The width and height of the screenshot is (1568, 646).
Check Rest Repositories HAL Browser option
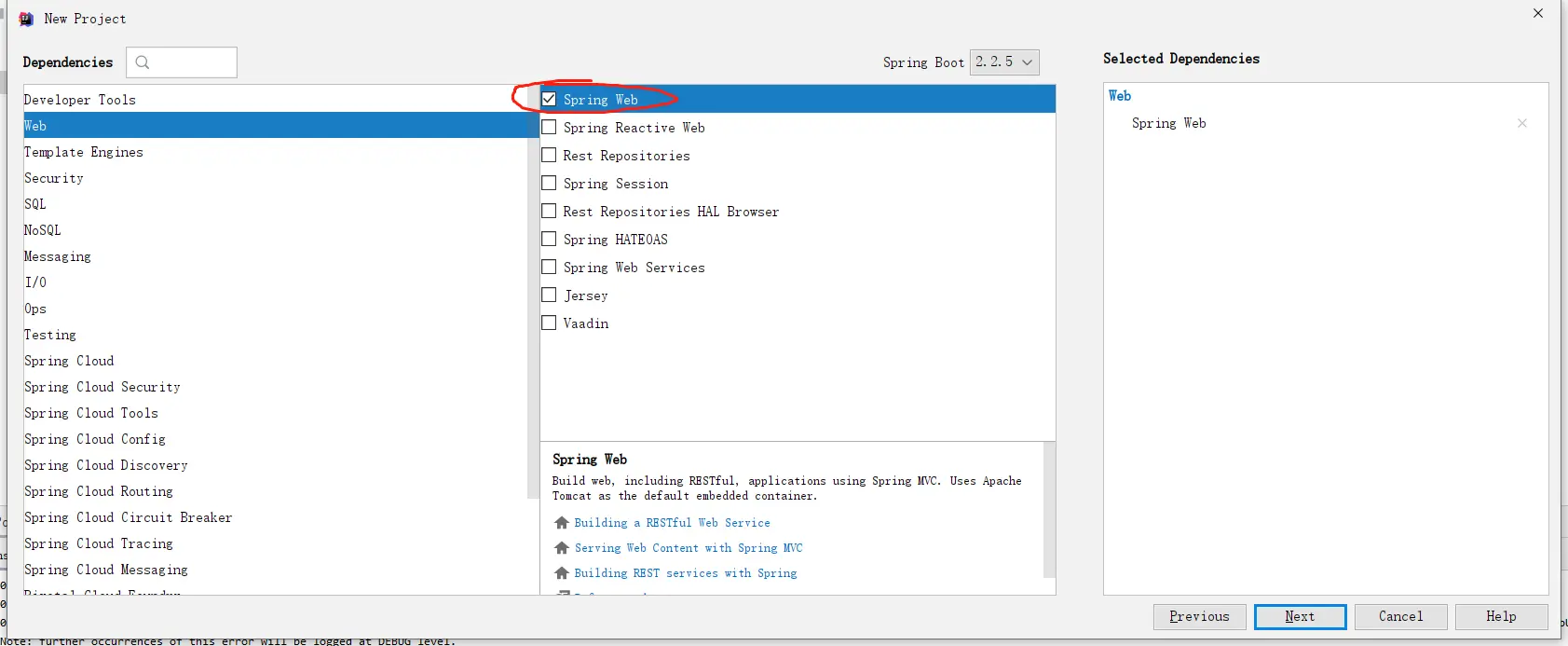[x=550, y=211]
